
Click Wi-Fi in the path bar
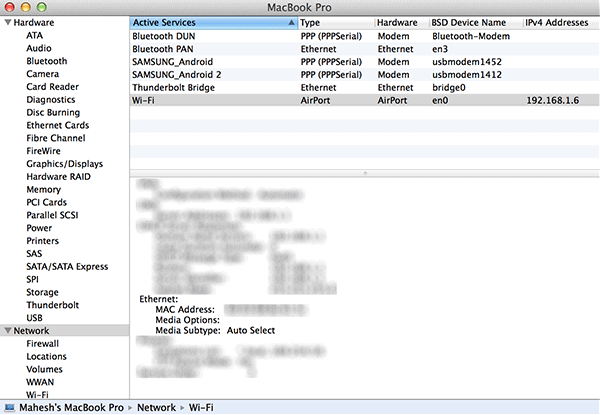(x=201, y=408)
